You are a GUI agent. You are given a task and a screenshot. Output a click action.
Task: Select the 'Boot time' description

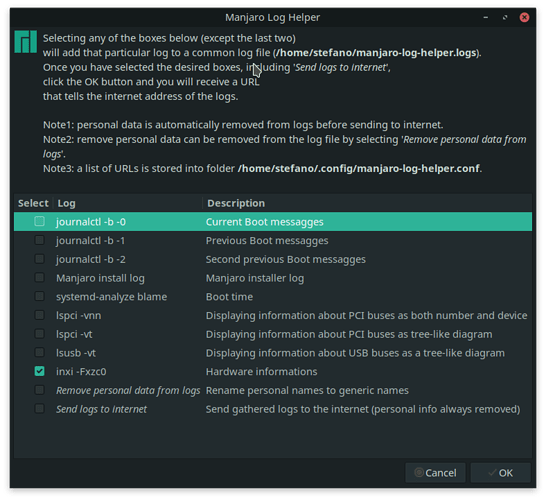pos(229,297)
